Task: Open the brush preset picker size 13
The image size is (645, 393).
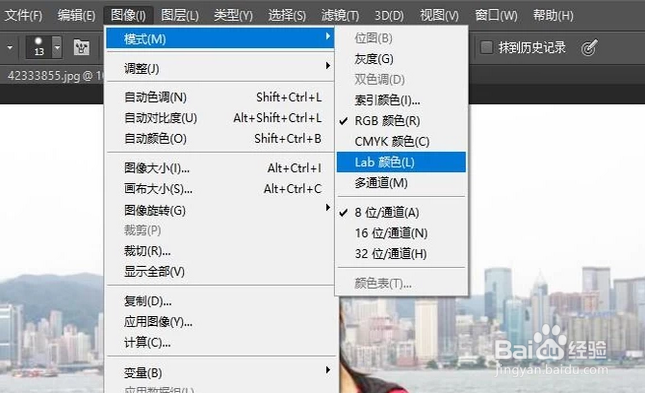Action: click(x=44, y=47)
